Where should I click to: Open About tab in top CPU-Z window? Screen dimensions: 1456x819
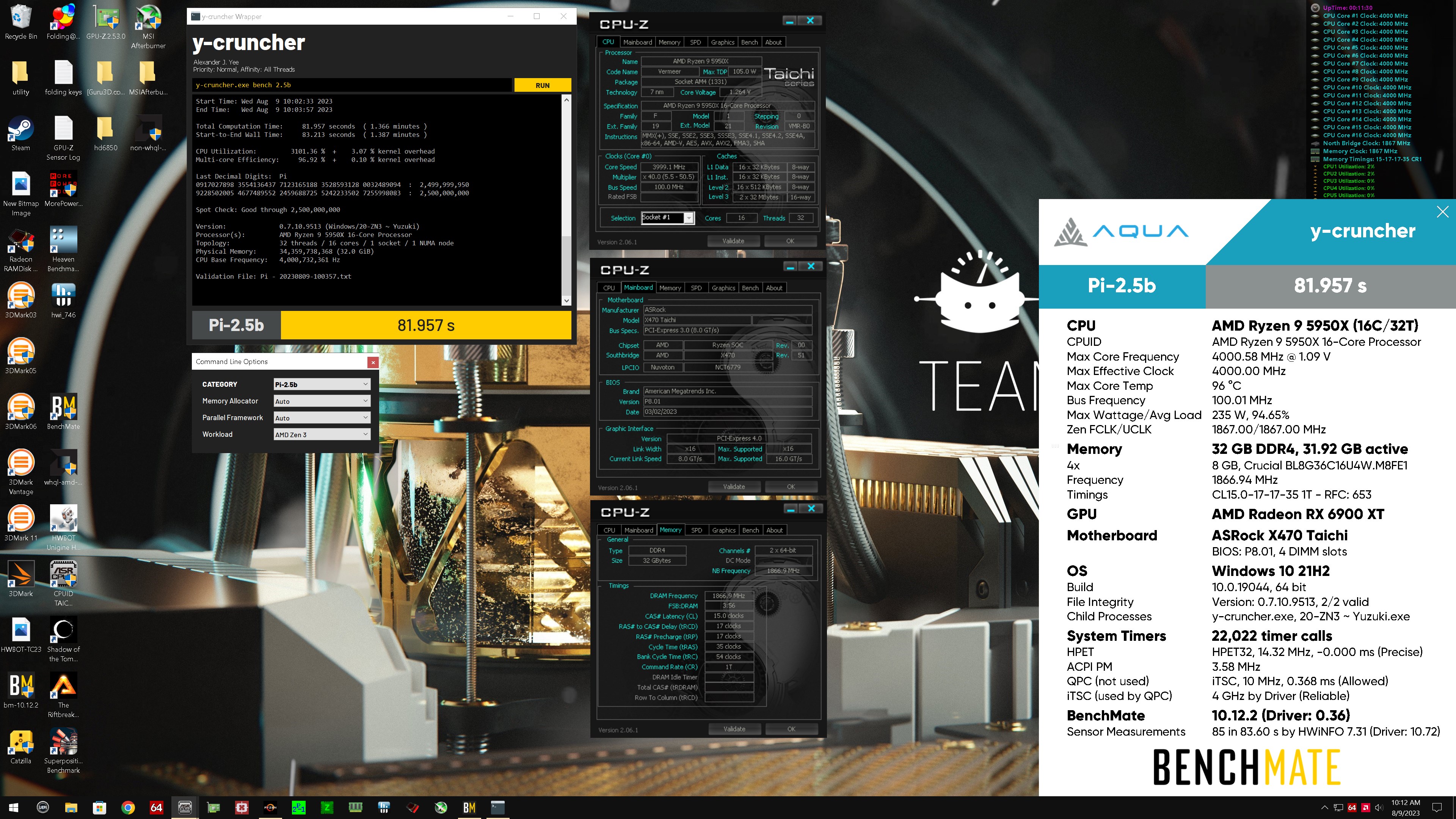pos(773,42)
